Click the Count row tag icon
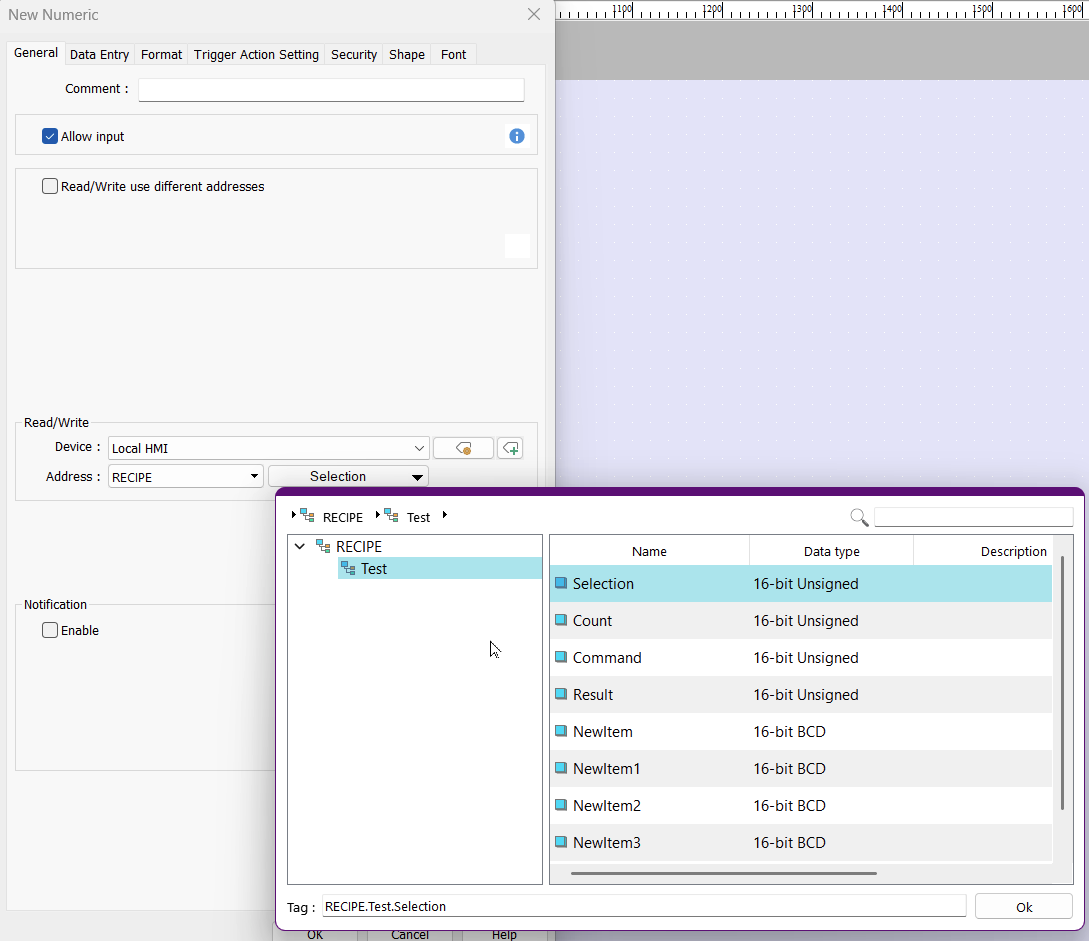Viewport: 1089px width, 941px height. click(x=561, y=621)
